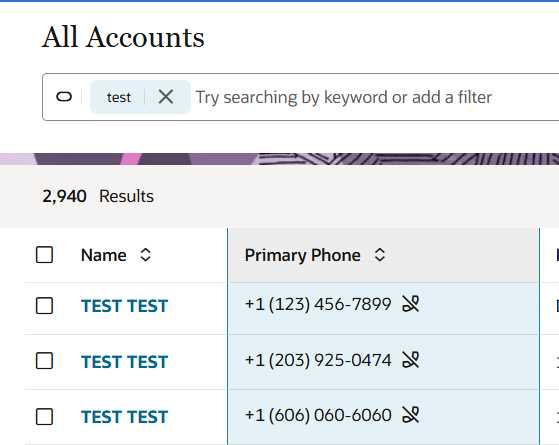Select all accounts with header checkbox
The width and height of the screenshot is (559, 445).
(x=45, y=255)
